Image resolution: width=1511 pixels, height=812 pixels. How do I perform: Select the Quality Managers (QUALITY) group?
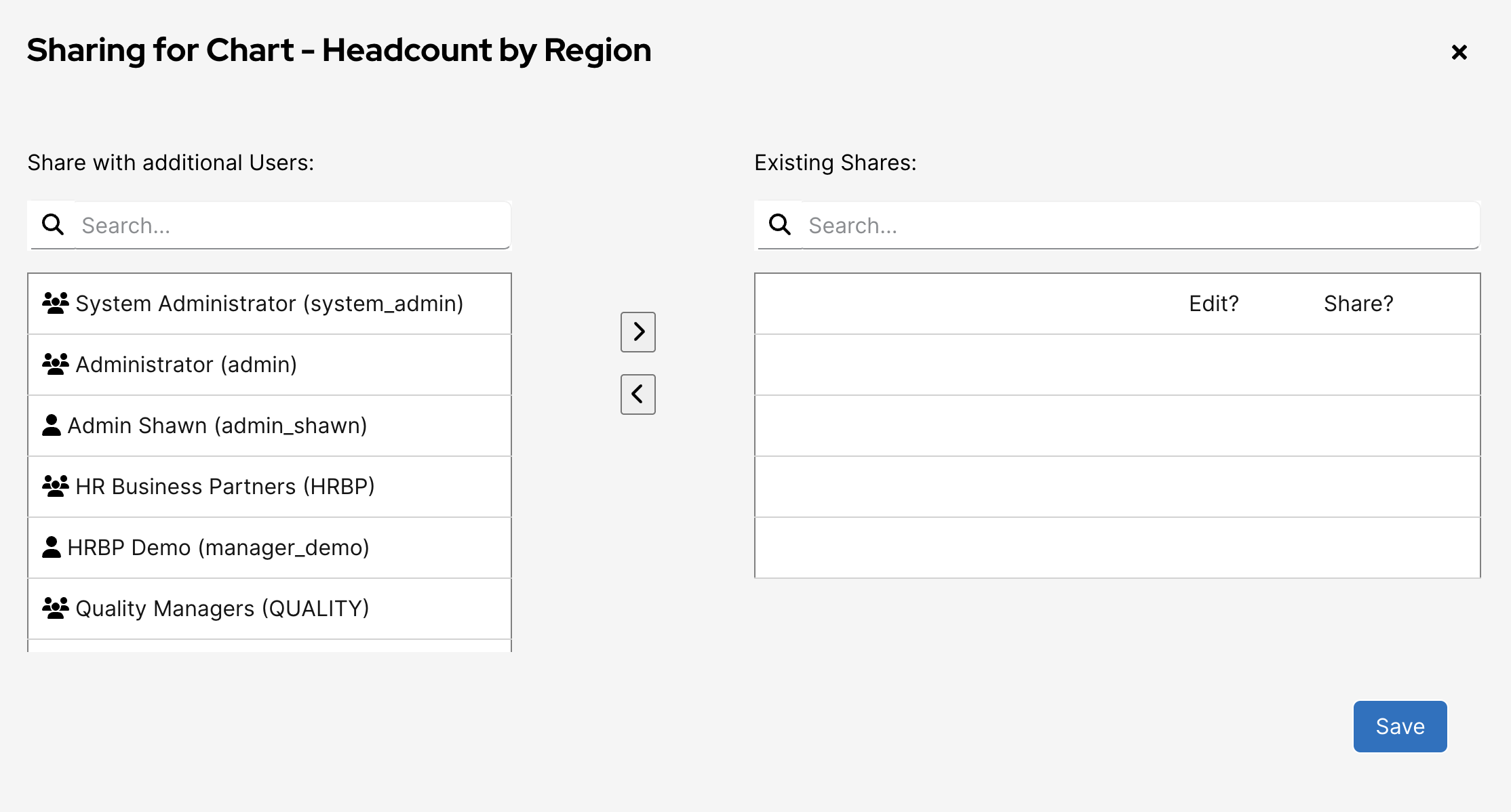point(222,609)
